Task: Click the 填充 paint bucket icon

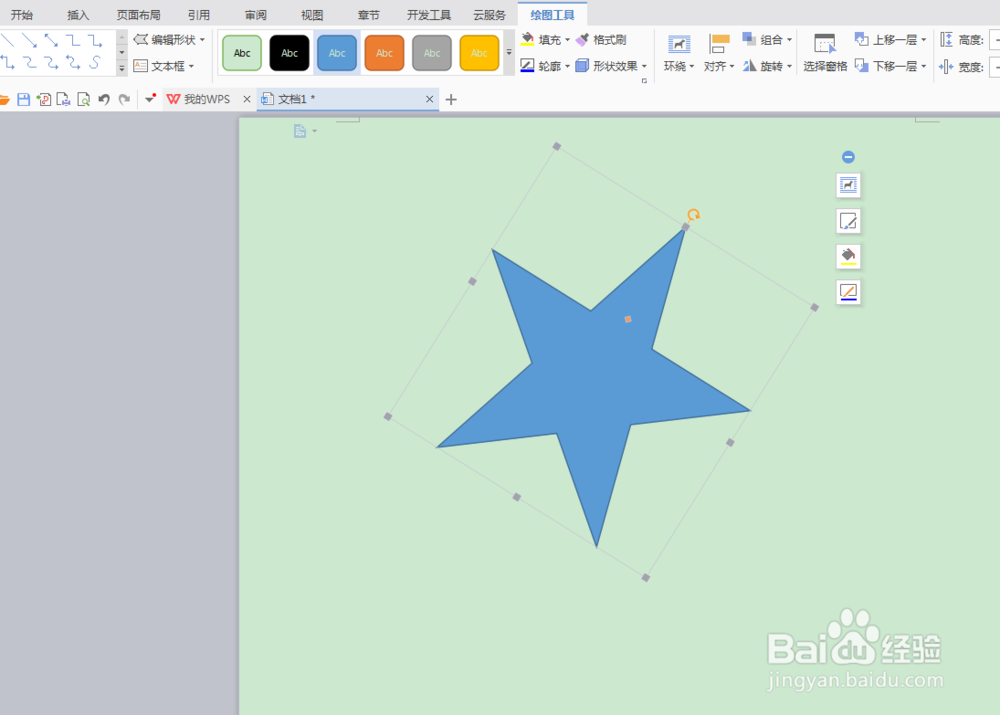Action: (527, 39)
